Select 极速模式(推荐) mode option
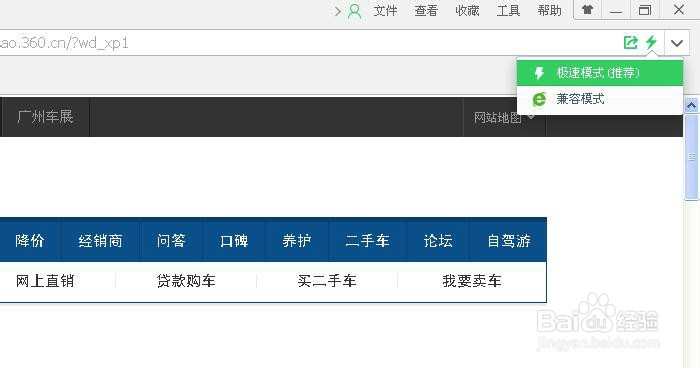This screenshot has height=368, width=700. [x=600, y=73]
